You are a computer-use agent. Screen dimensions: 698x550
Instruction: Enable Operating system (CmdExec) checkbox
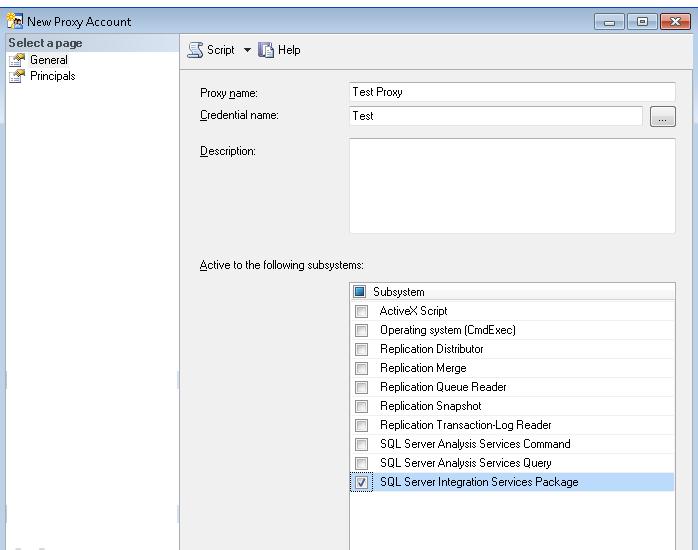coord(361,330)
